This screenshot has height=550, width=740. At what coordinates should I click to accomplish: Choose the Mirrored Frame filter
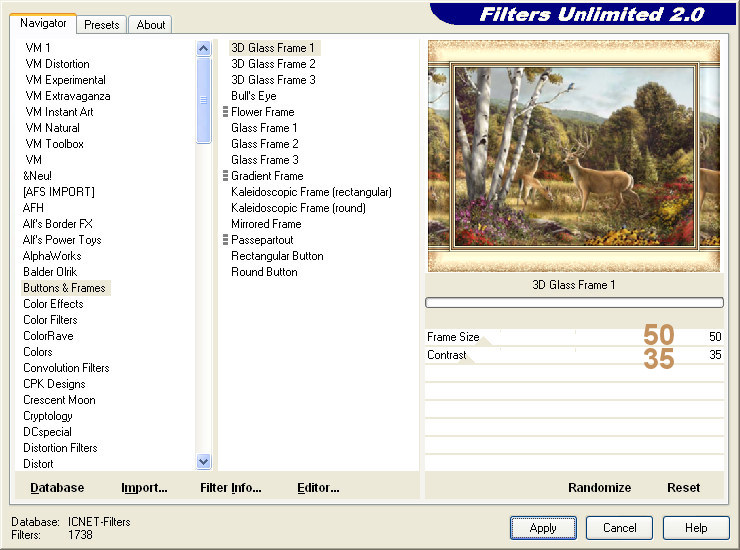click(x=266, y=224)
